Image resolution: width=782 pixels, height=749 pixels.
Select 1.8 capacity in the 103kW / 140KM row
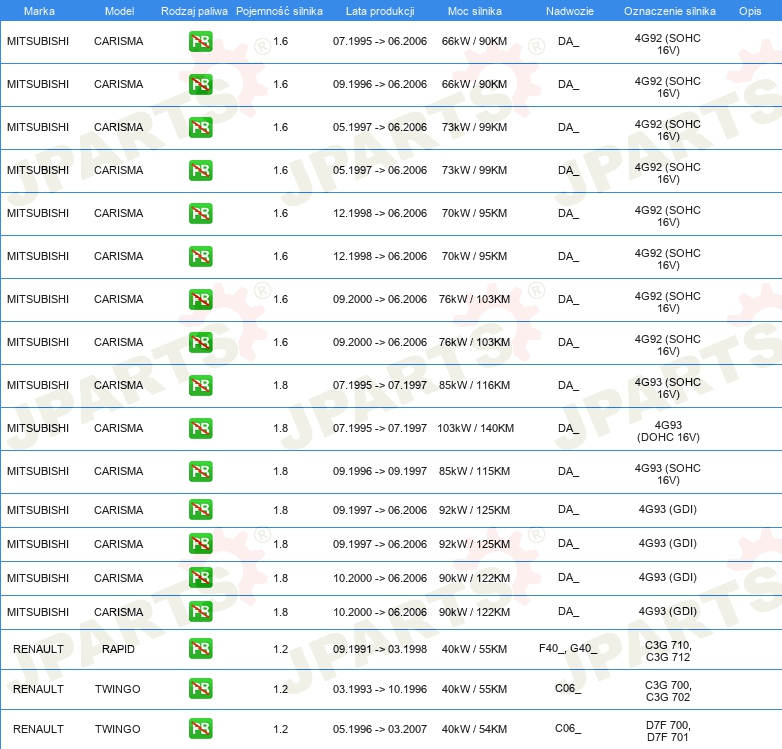coord(281,428)
